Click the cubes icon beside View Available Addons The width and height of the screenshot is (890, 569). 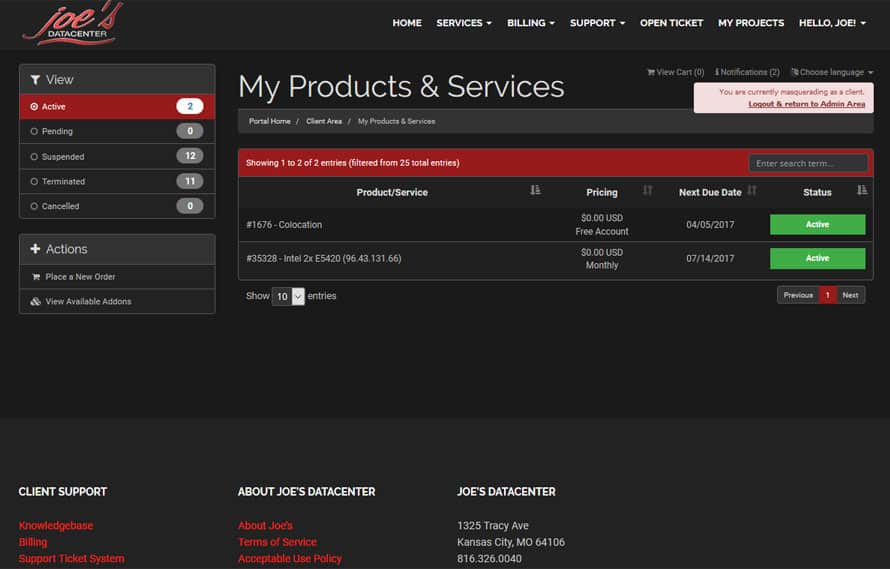click(36, 302)
